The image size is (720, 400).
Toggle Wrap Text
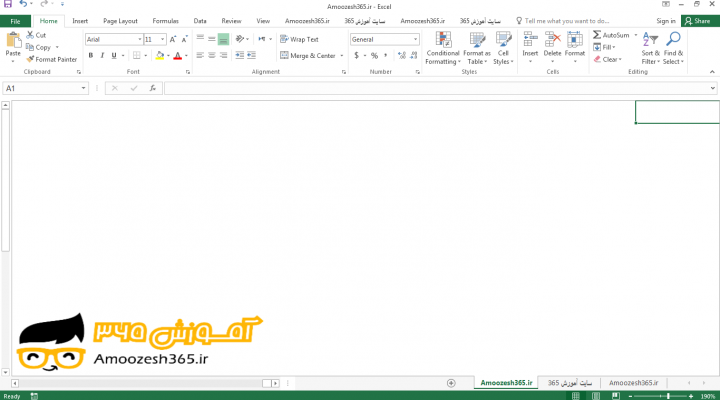299,39
